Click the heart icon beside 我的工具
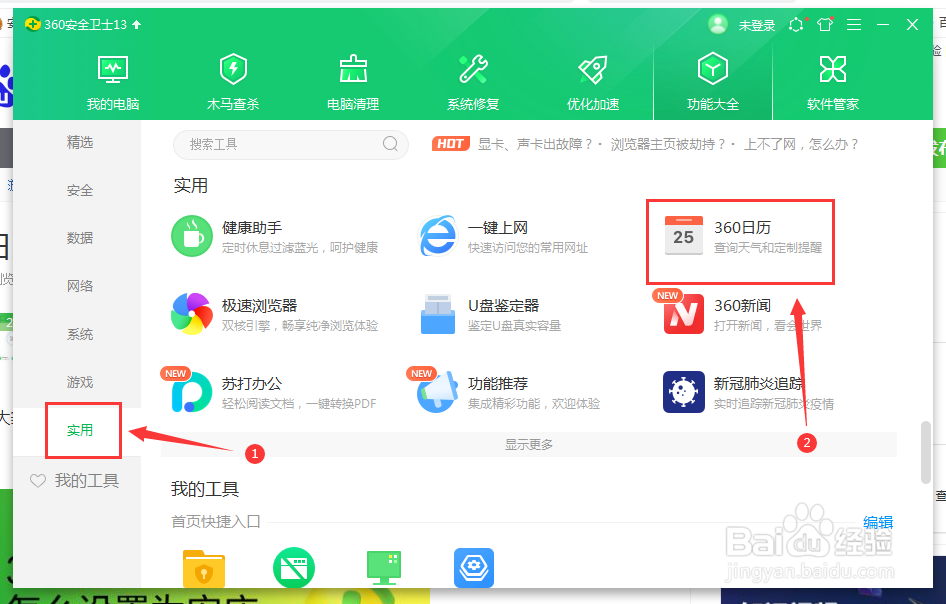Image resolution: width=946 pixels, height=604 pixels. click(x=38, y=481)
